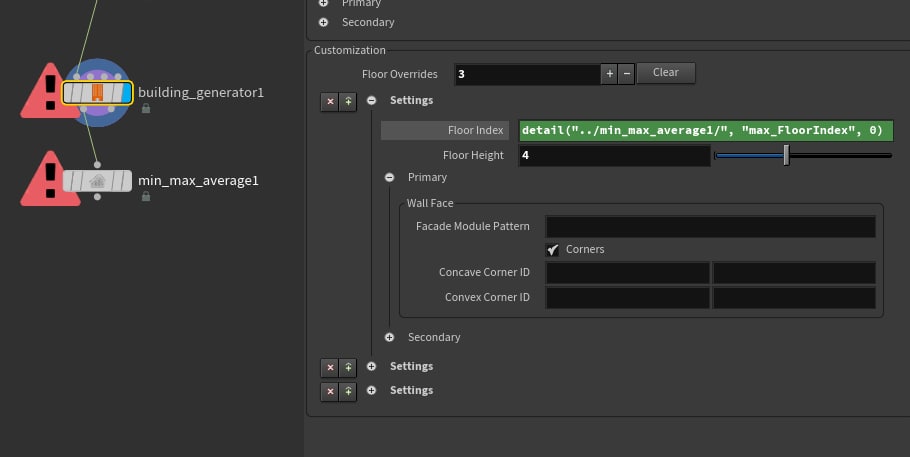Screen dimensions: 910x457
Task: Click the building_generator1 node icon
Action: coord(98,93)
